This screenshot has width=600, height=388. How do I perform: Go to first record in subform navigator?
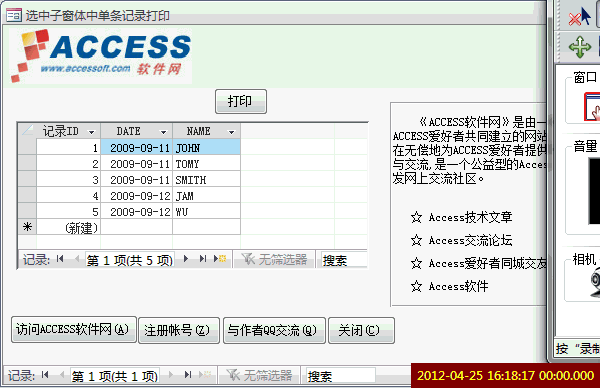coord(60,259)
